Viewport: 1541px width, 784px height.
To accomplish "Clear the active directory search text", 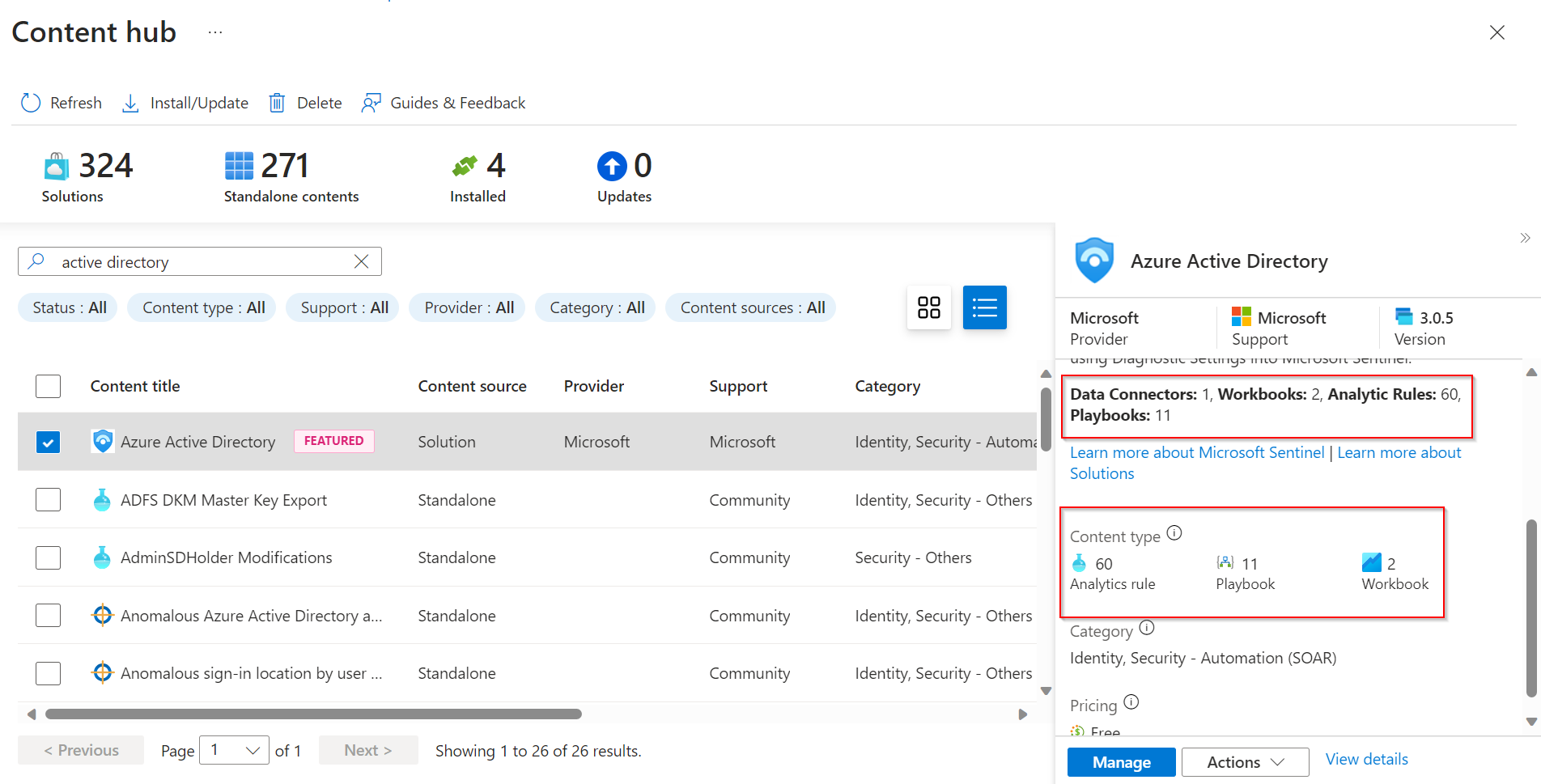I will point(362,261).
